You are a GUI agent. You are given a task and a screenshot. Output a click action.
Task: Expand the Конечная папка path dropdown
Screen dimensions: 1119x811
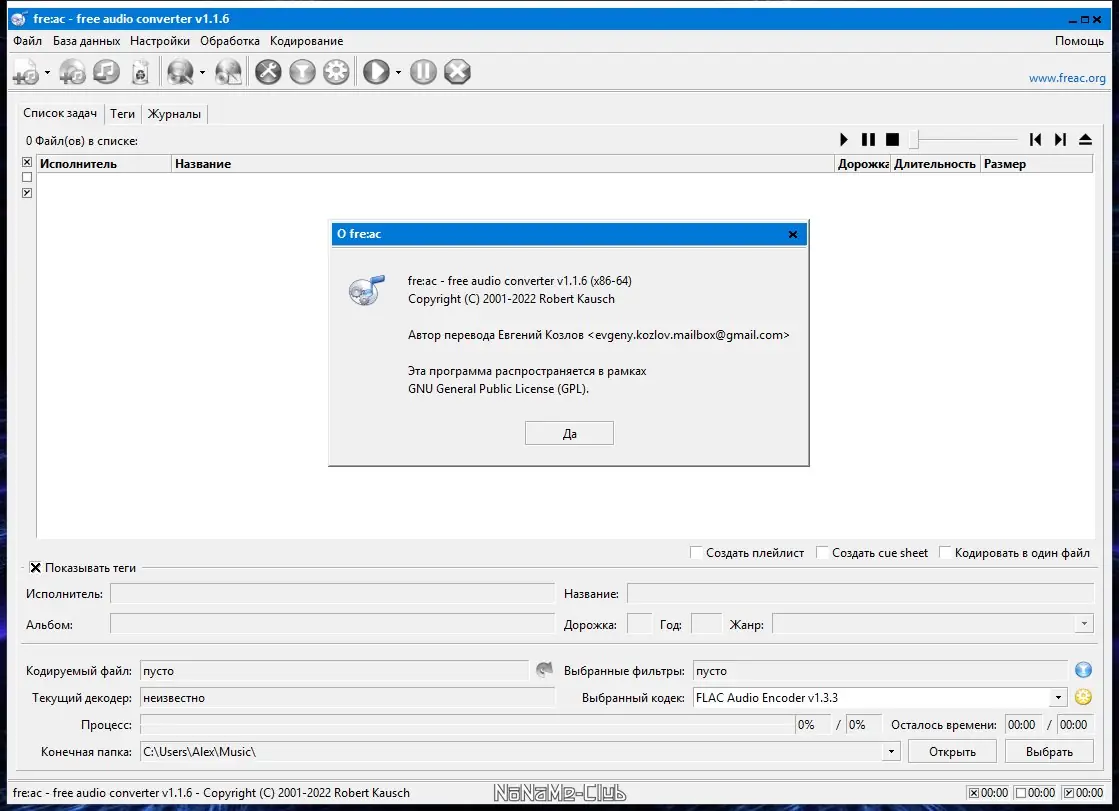[x=891, y=751]
